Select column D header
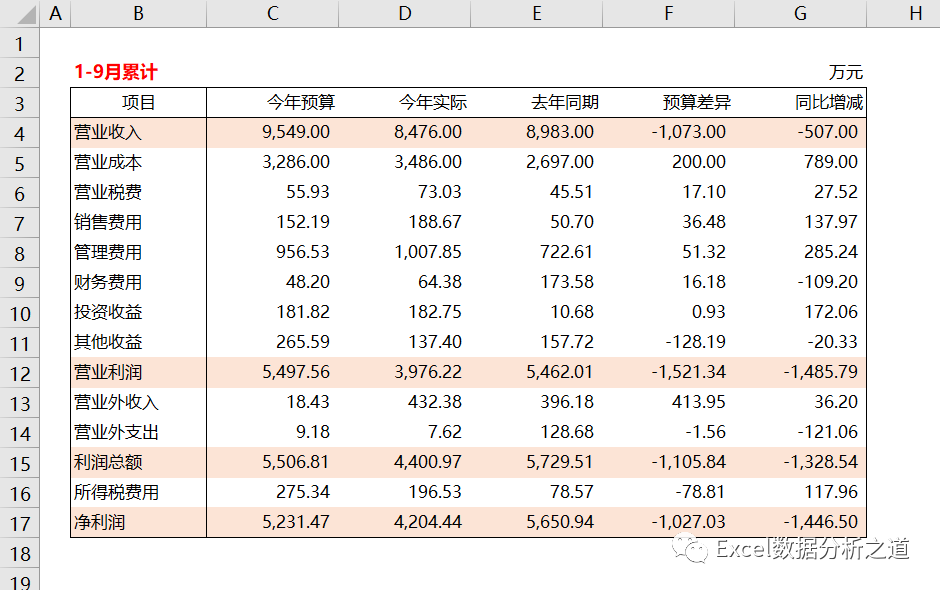The height and width of the screenshot is (590, 940). [405, 13]
